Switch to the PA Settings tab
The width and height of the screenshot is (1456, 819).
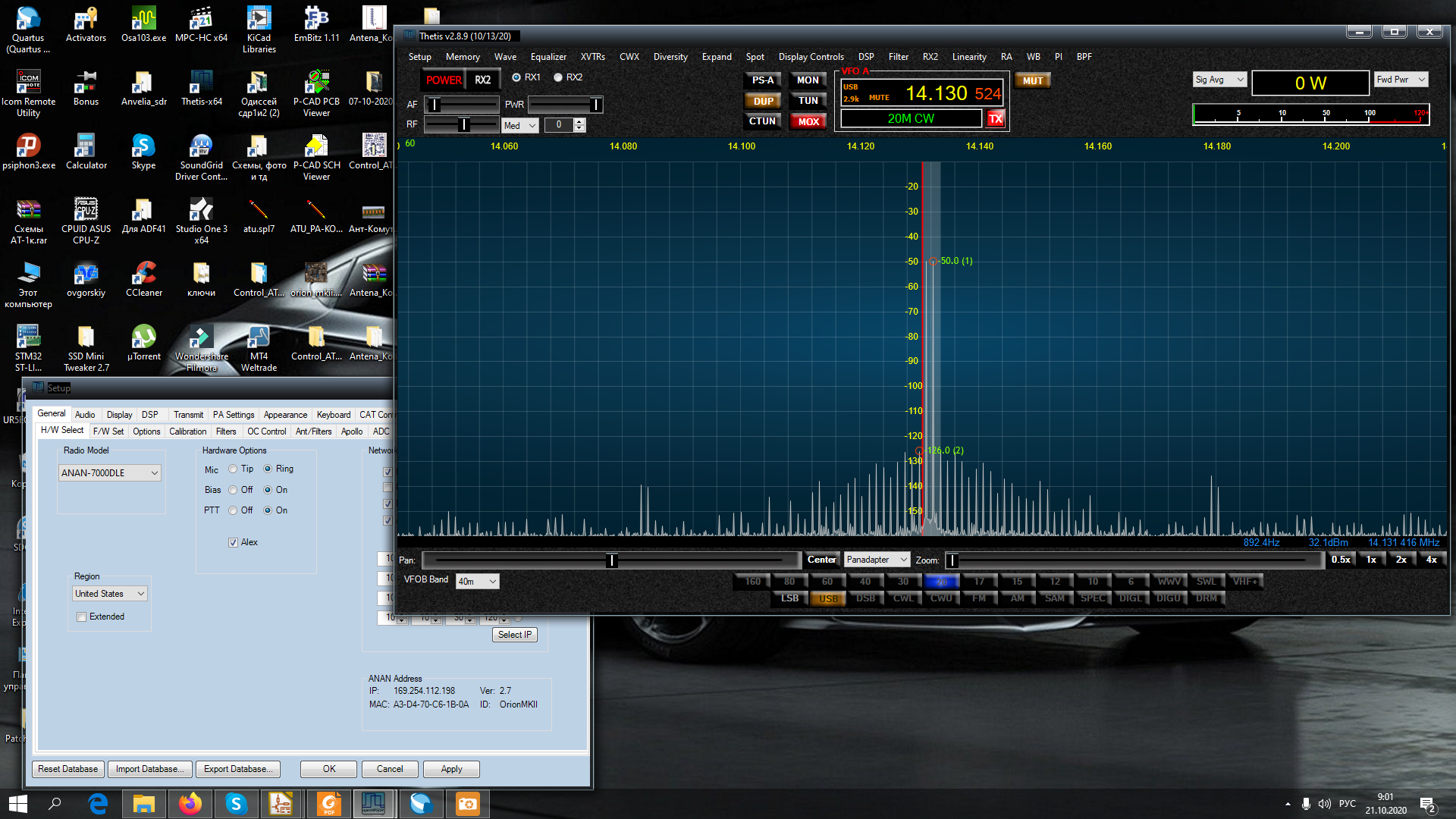coord(234,415)
